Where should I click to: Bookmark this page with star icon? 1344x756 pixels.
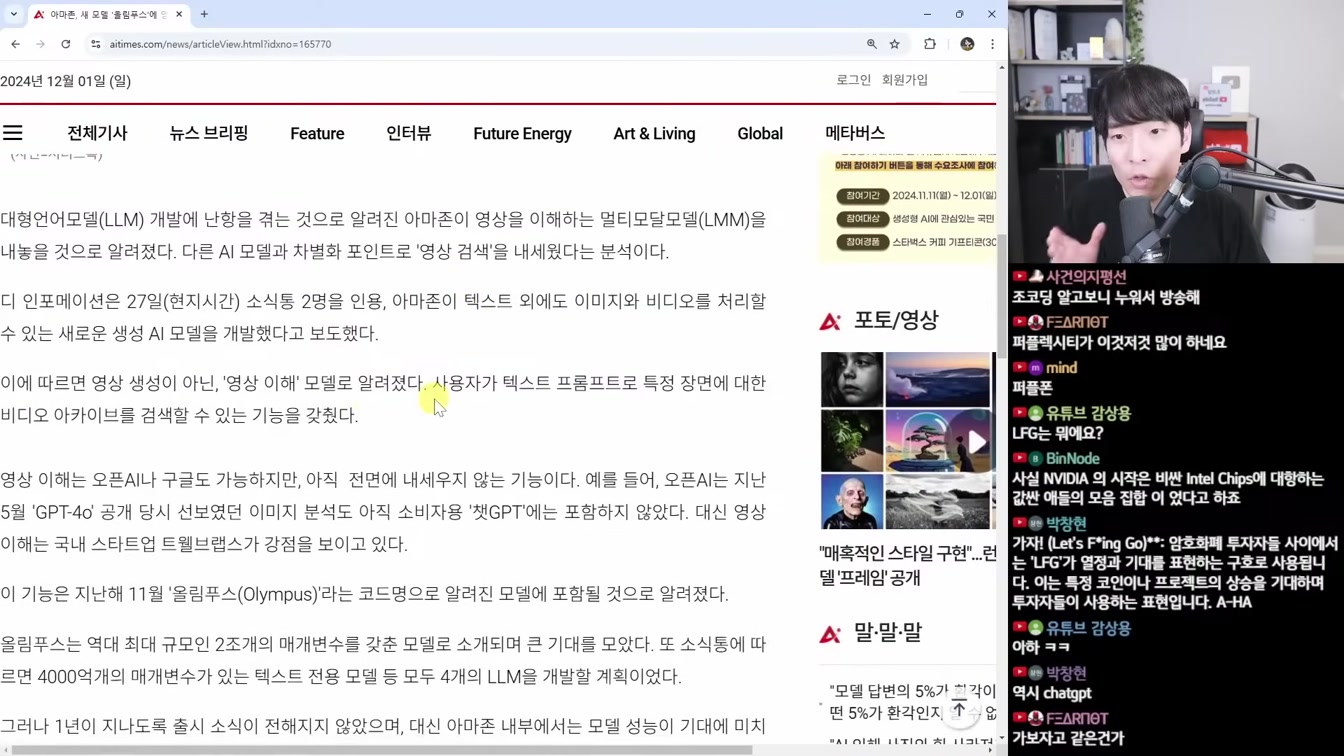point(895,44)
